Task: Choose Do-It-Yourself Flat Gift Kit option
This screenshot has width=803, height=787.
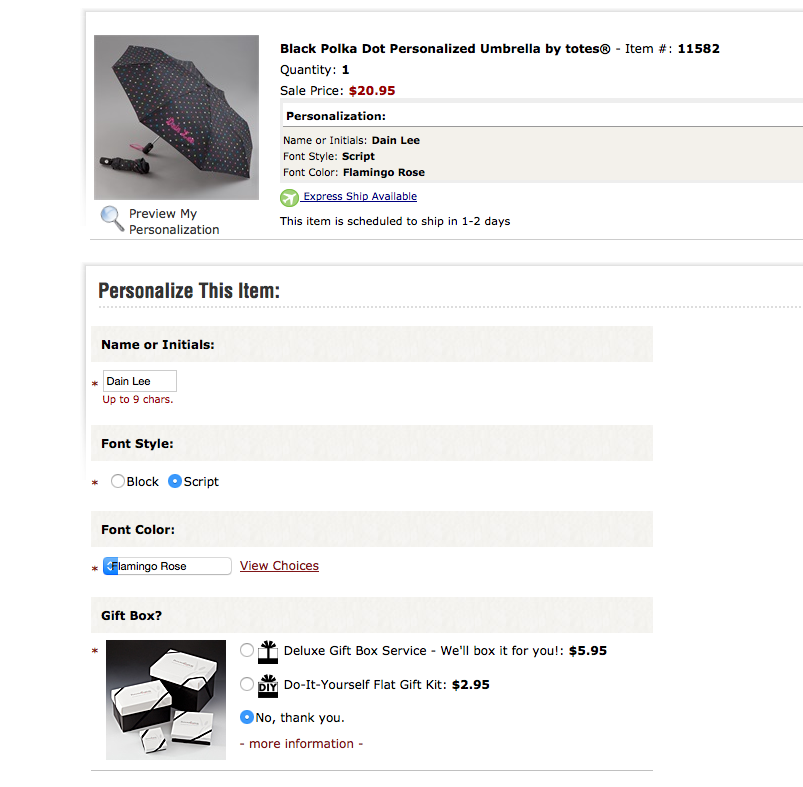Action: coord(247,685)
